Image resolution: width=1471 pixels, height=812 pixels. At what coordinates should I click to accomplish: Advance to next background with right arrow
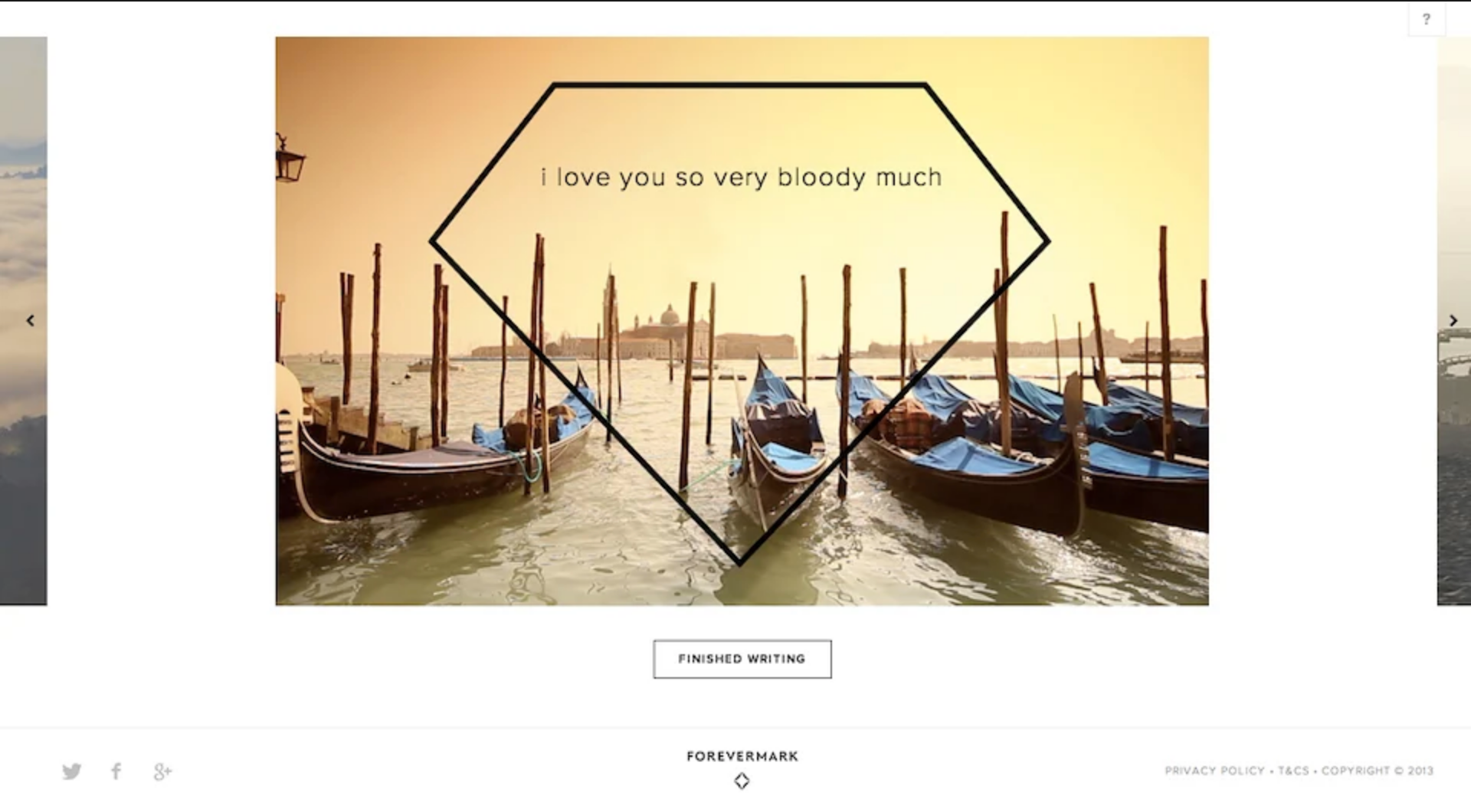pos(1453,321)
